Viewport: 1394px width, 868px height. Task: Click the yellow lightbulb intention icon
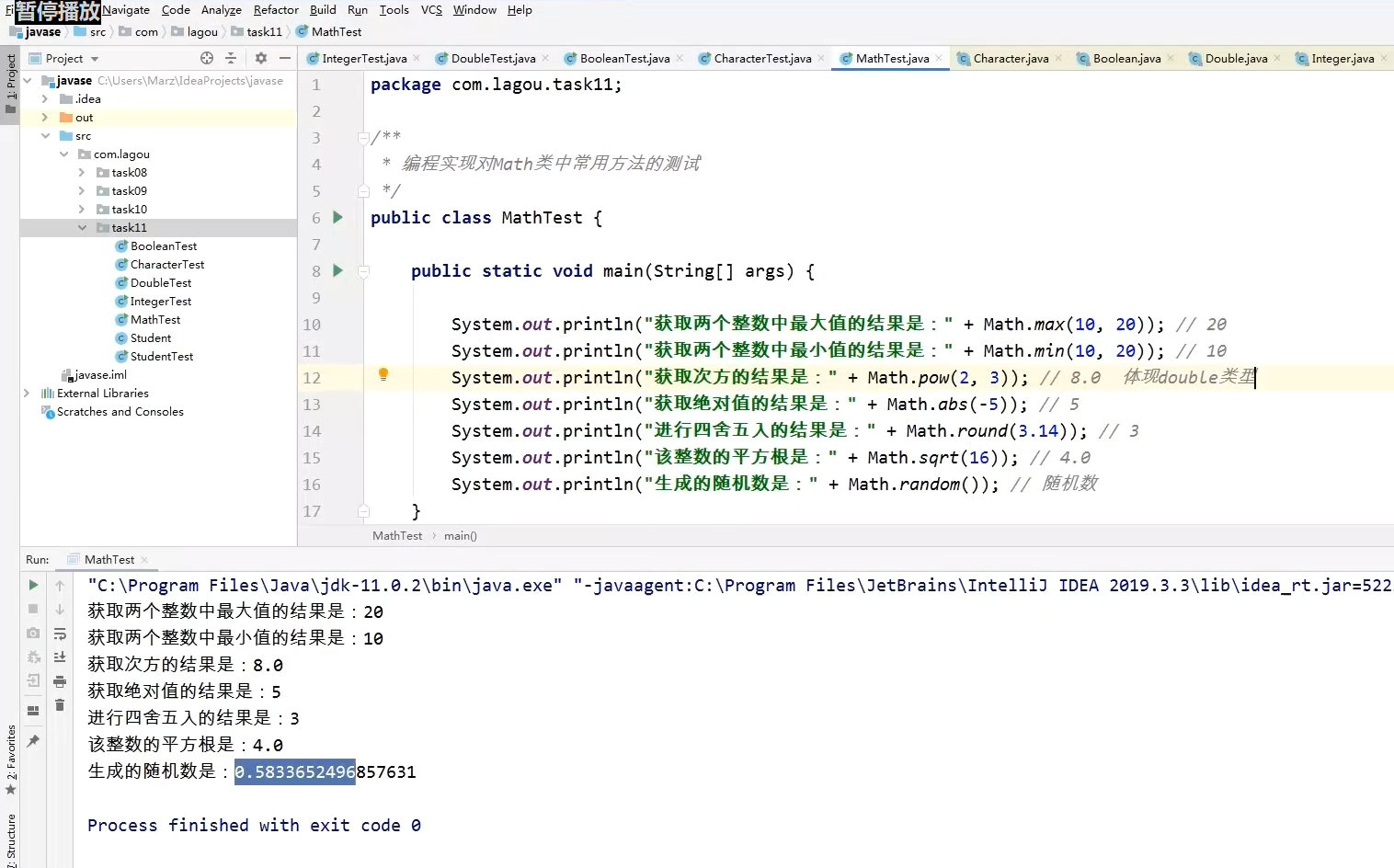click(x=383, y=374)
